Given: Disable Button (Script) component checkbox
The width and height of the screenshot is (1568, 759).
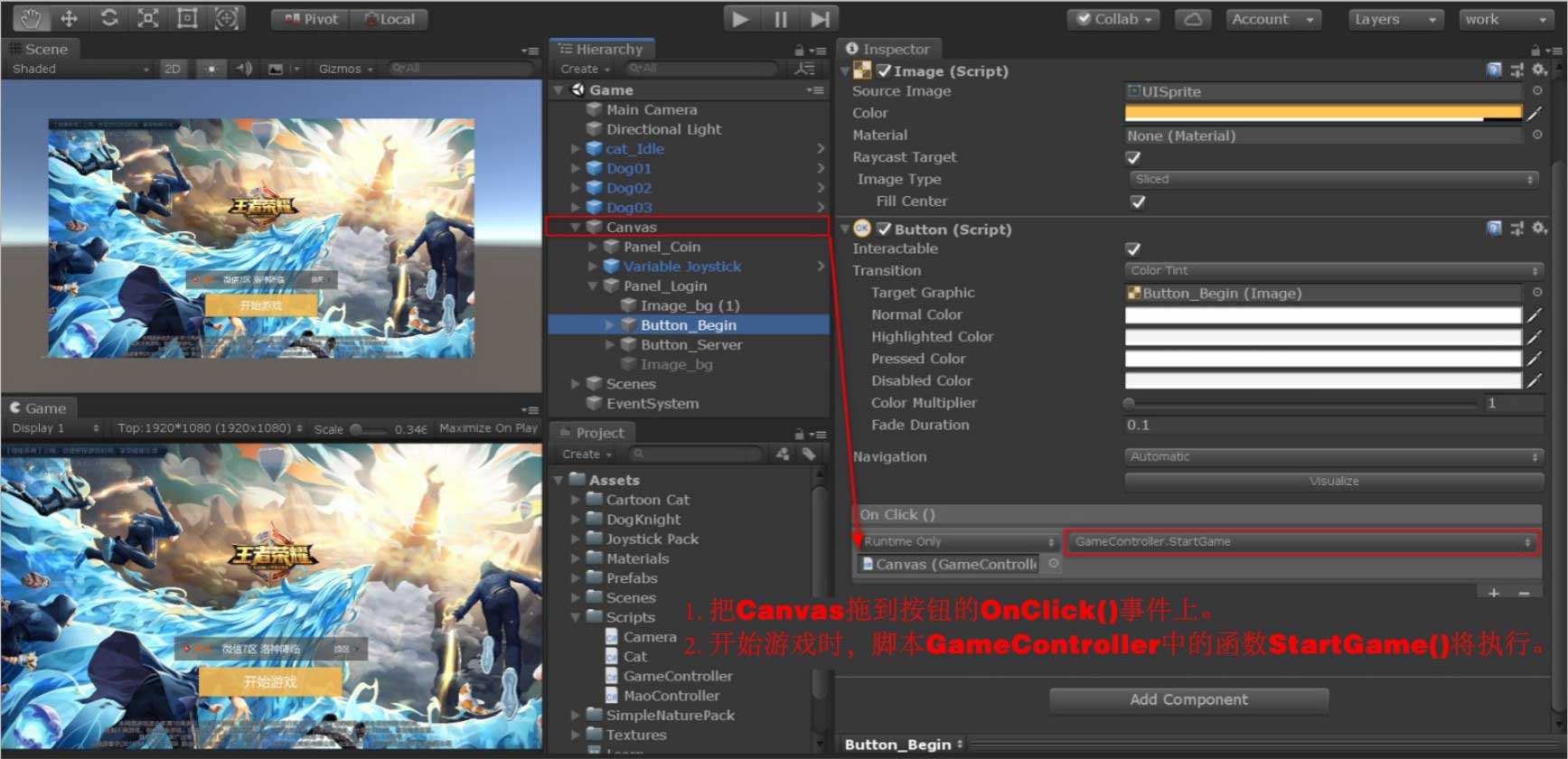Looking at the screenshot, I should click(885, 229).
